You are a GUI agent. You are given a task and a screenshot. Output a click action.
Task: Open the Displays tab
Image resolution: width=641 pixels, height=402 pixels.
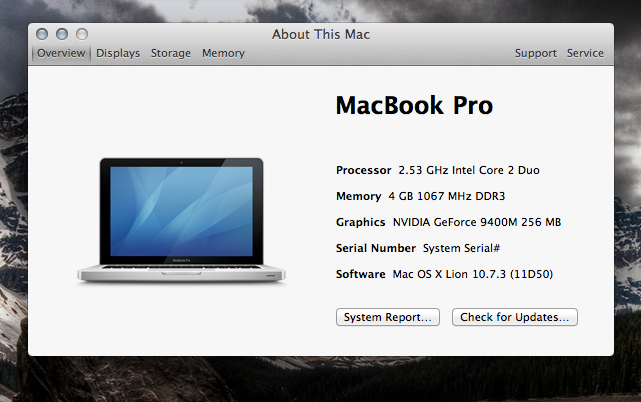118,53
